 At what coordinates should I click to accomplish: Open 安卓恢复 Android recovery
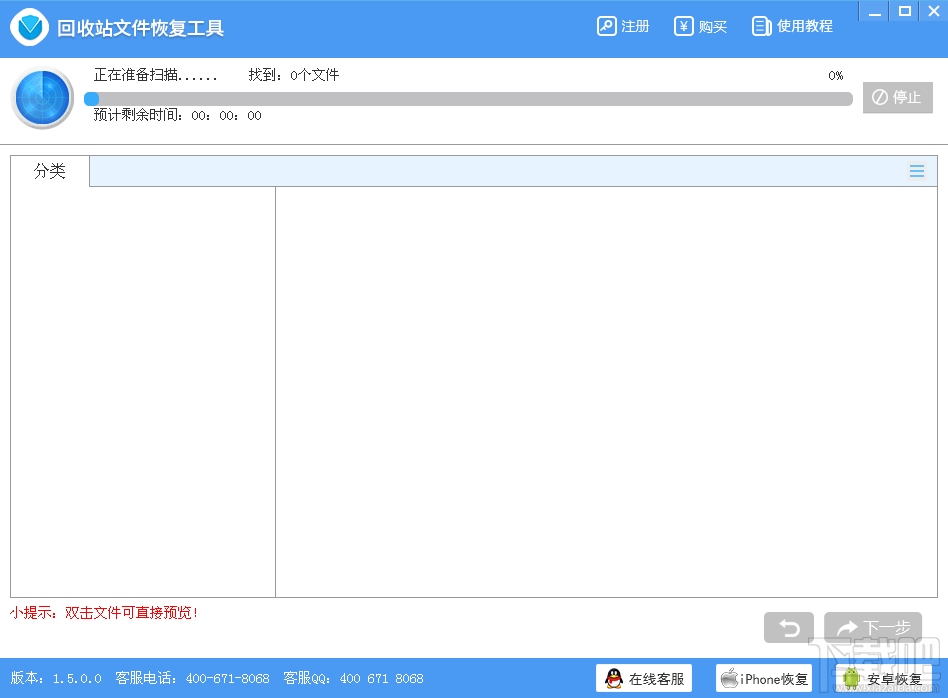pos(884,679)
